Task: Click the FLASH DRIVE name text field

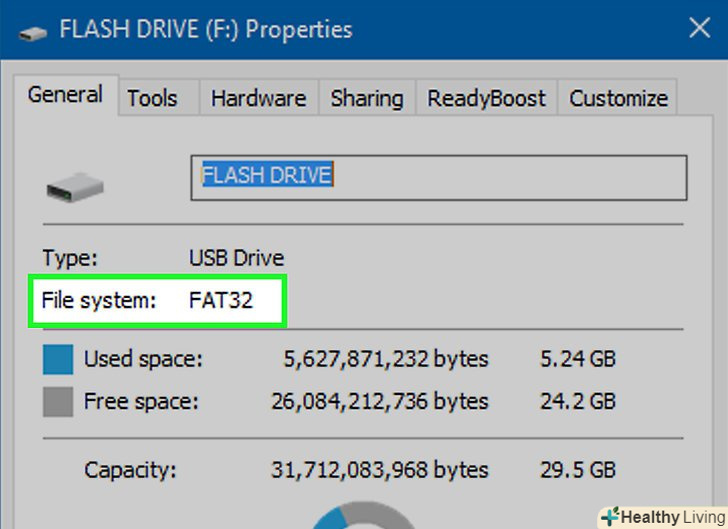Action: (x=438, y=177)
